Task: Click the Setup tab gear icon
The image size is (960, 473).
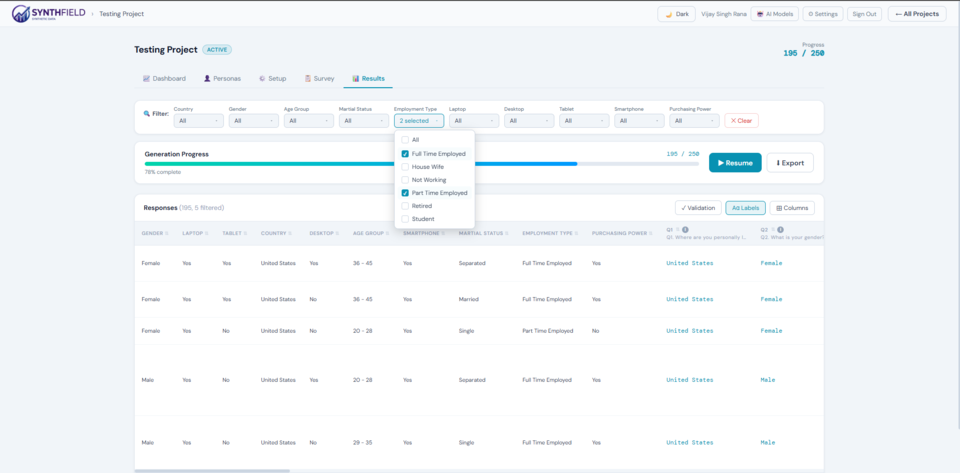Action: coord(262,78)
